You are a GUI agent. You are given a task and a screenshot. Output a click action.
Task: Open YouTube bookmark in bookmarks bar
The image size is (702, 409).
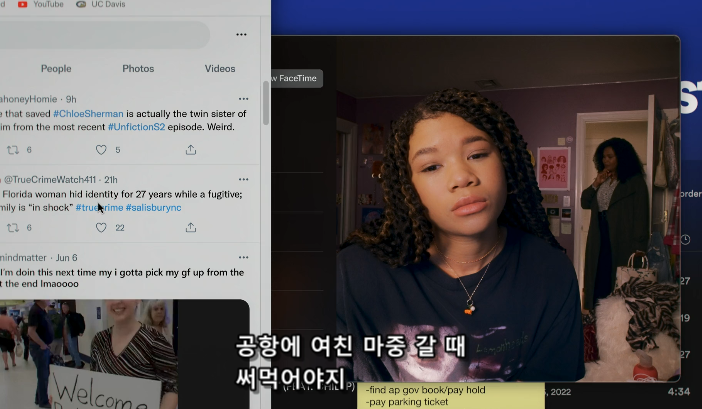pos(40,4)
